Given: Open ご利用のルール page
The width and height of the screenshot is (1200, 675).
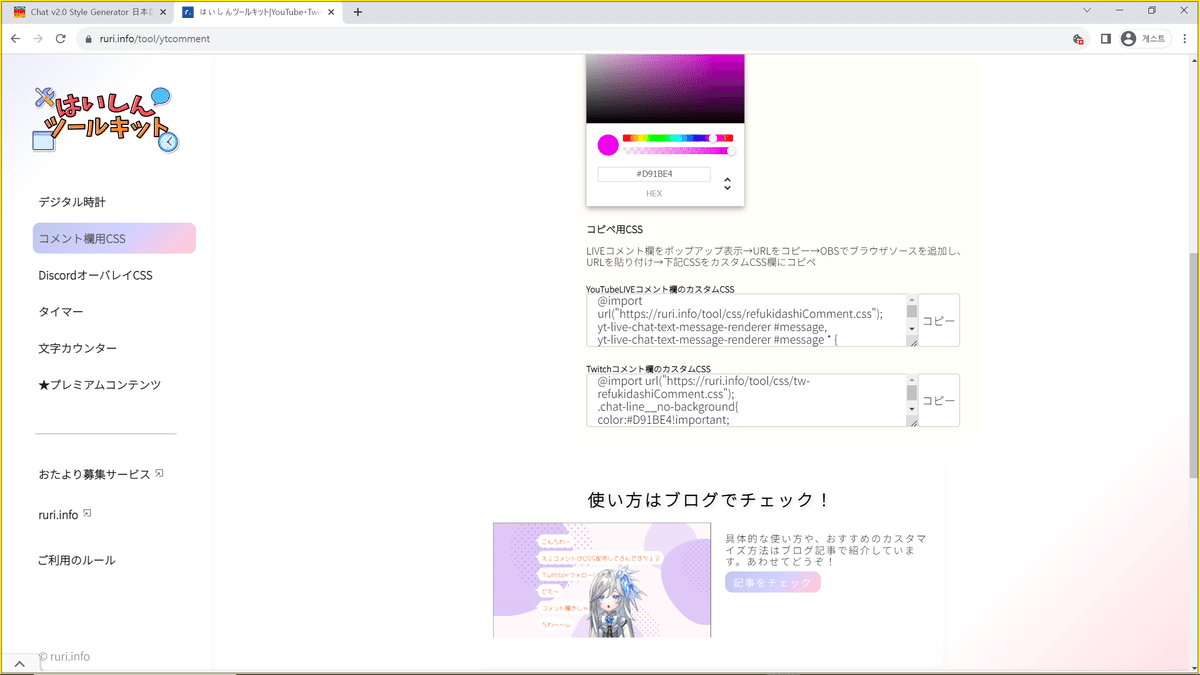Looking at the screenshot, I should point(77,560).
